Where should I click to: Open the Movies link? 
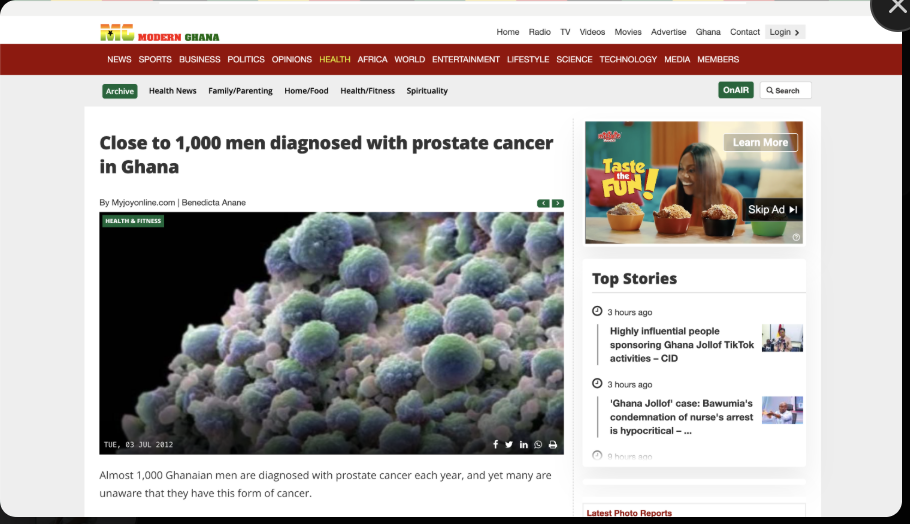[628, 32]
